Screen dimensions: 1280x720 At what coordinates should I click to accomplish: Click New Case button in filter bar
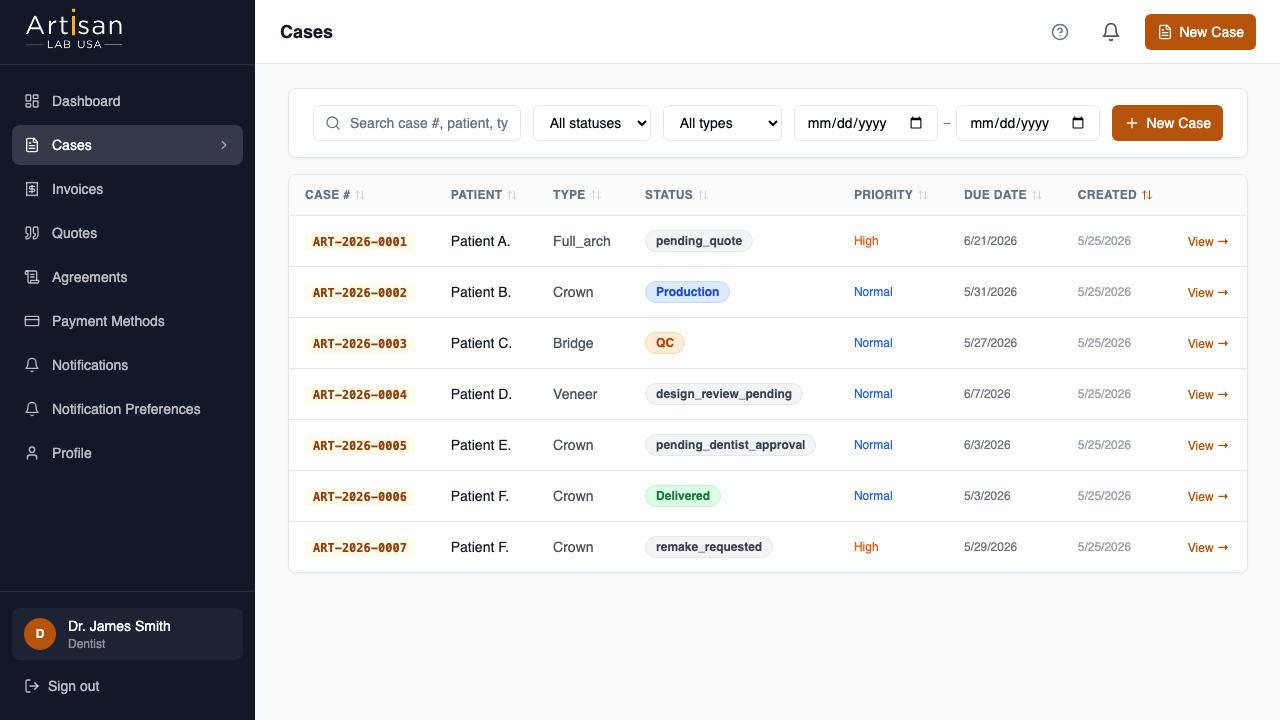[x=1167, y=123]
